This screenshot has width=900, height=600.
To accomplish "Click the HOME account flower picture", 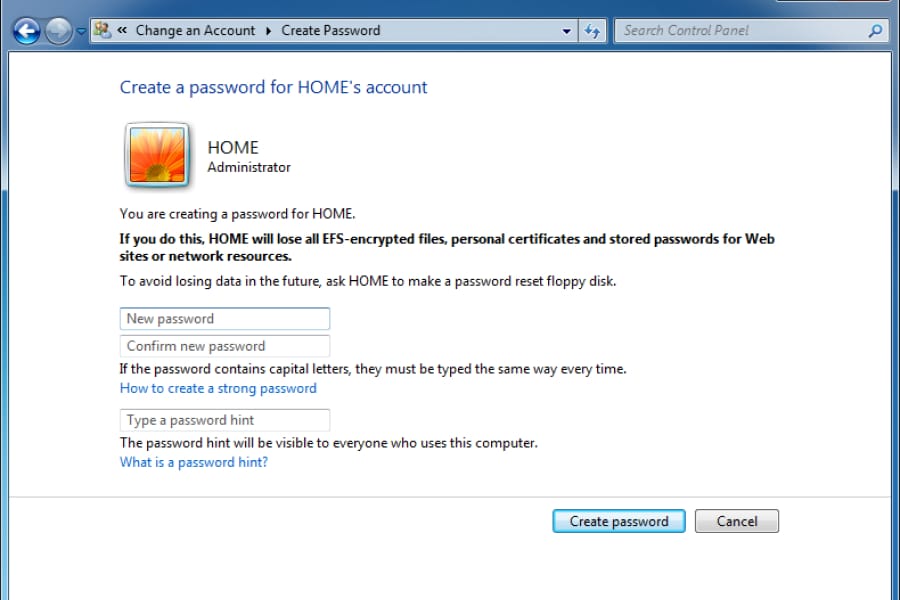I will click(157, 155).
